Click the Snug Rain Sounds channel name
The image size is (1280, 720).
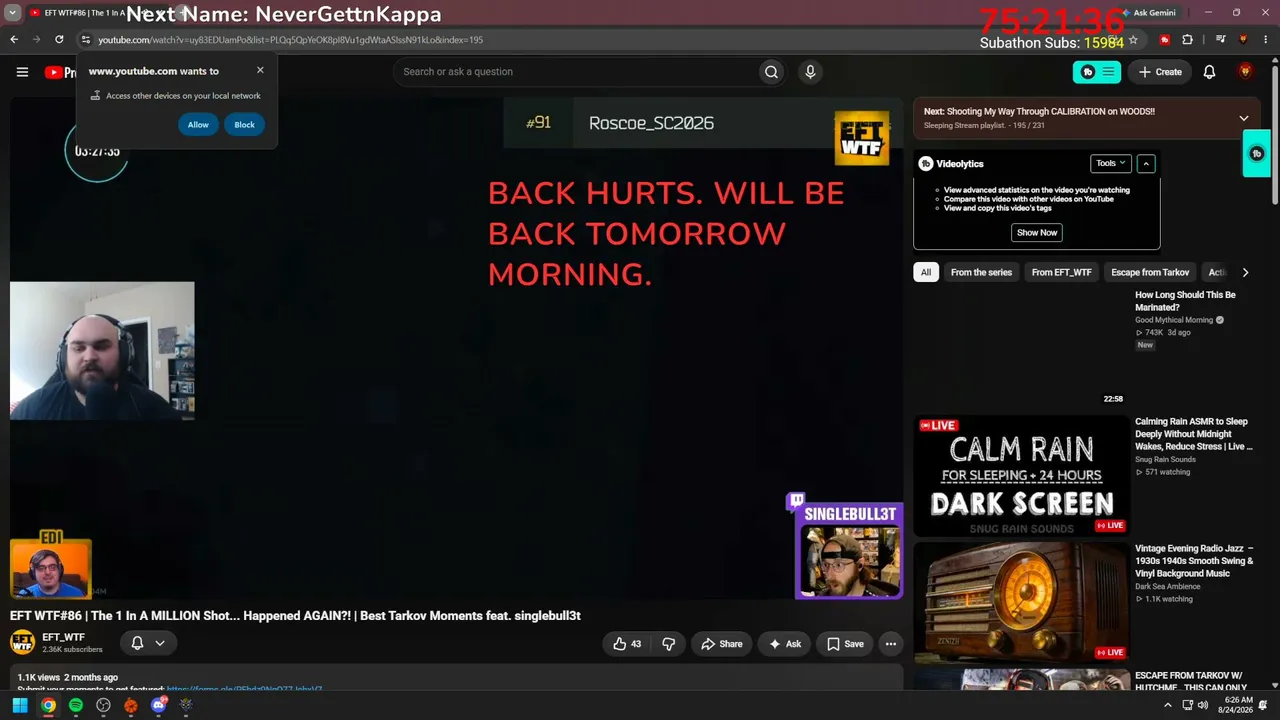(x=1165, y=459)
